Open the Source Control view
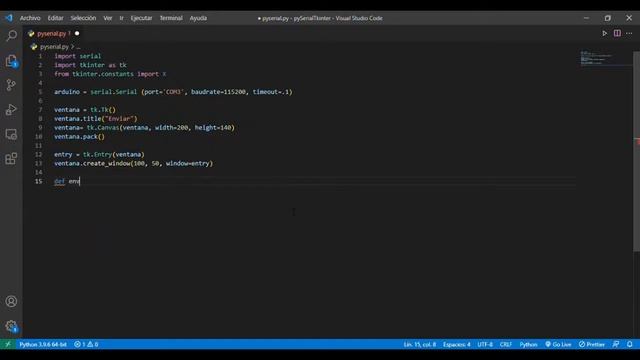Screen dimensions: 640x360 [x=11, y=85]
